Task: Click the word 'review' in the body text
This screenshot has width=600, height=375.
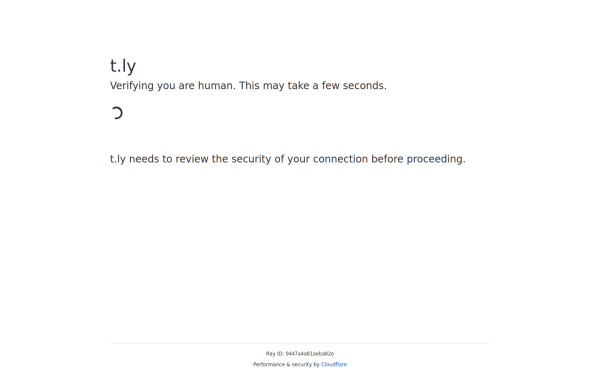Action: (x=192, y=159)
